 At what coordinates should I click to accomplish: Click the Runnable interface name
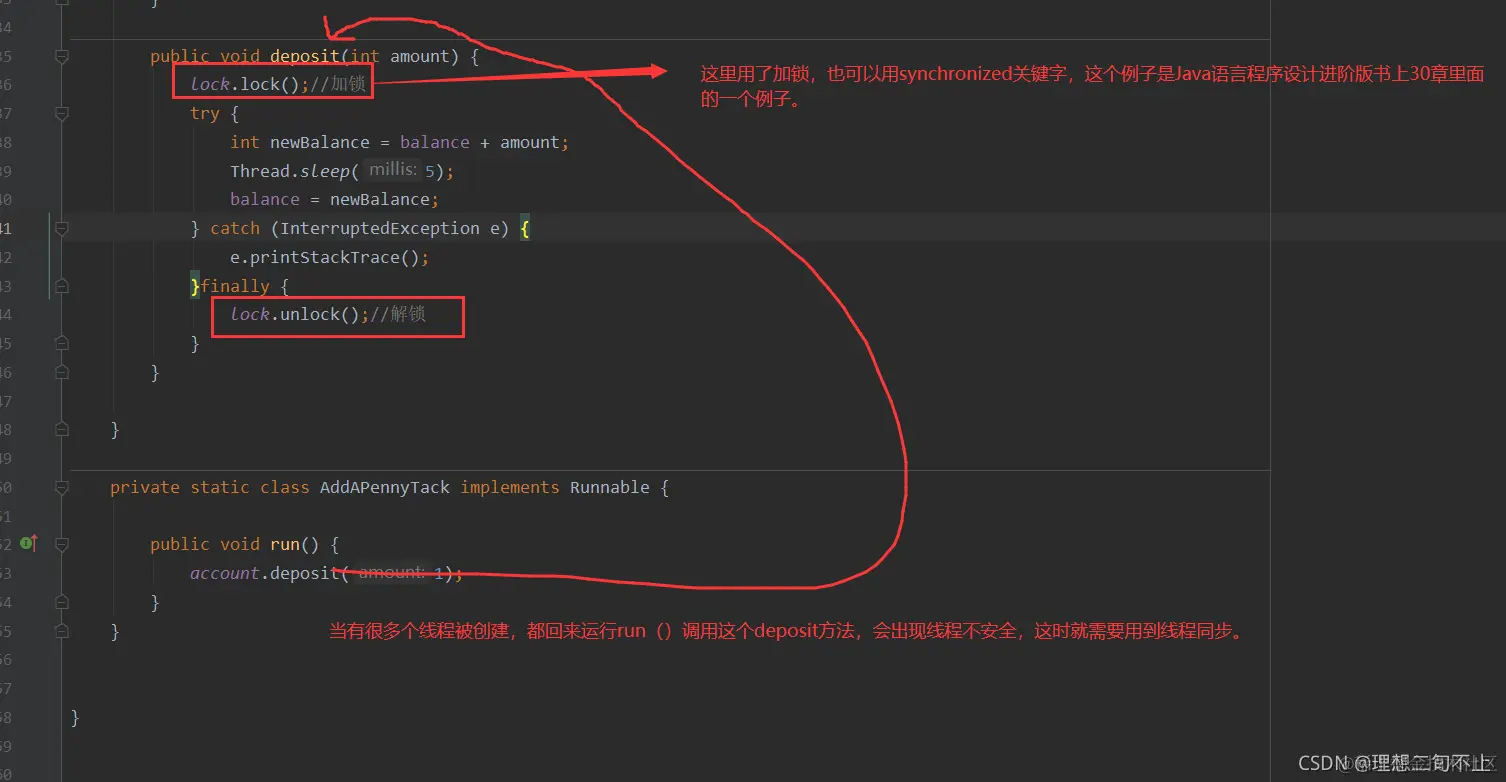pos(610,487)
